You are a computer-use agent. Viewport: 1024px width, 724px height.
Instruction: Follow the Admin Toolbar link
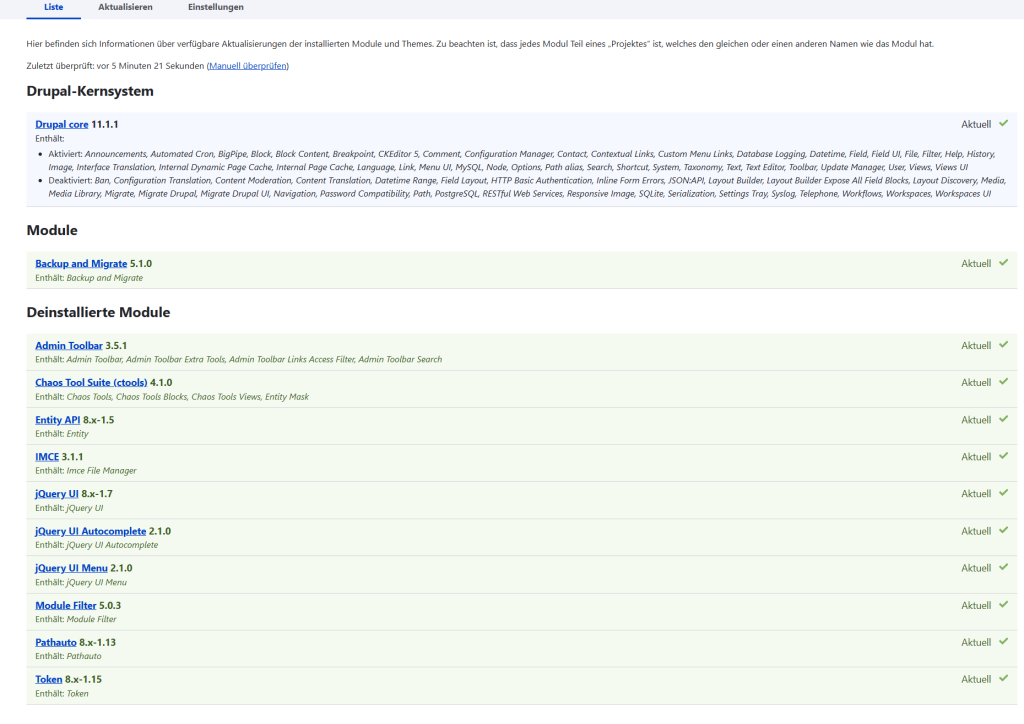click(x=69, y=345)
